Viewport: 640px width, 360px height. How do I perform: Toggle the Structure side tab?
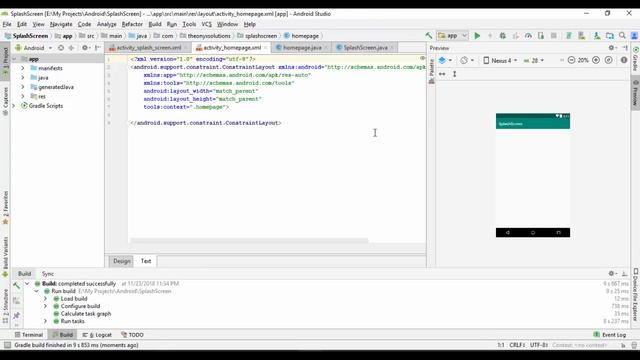5,305
